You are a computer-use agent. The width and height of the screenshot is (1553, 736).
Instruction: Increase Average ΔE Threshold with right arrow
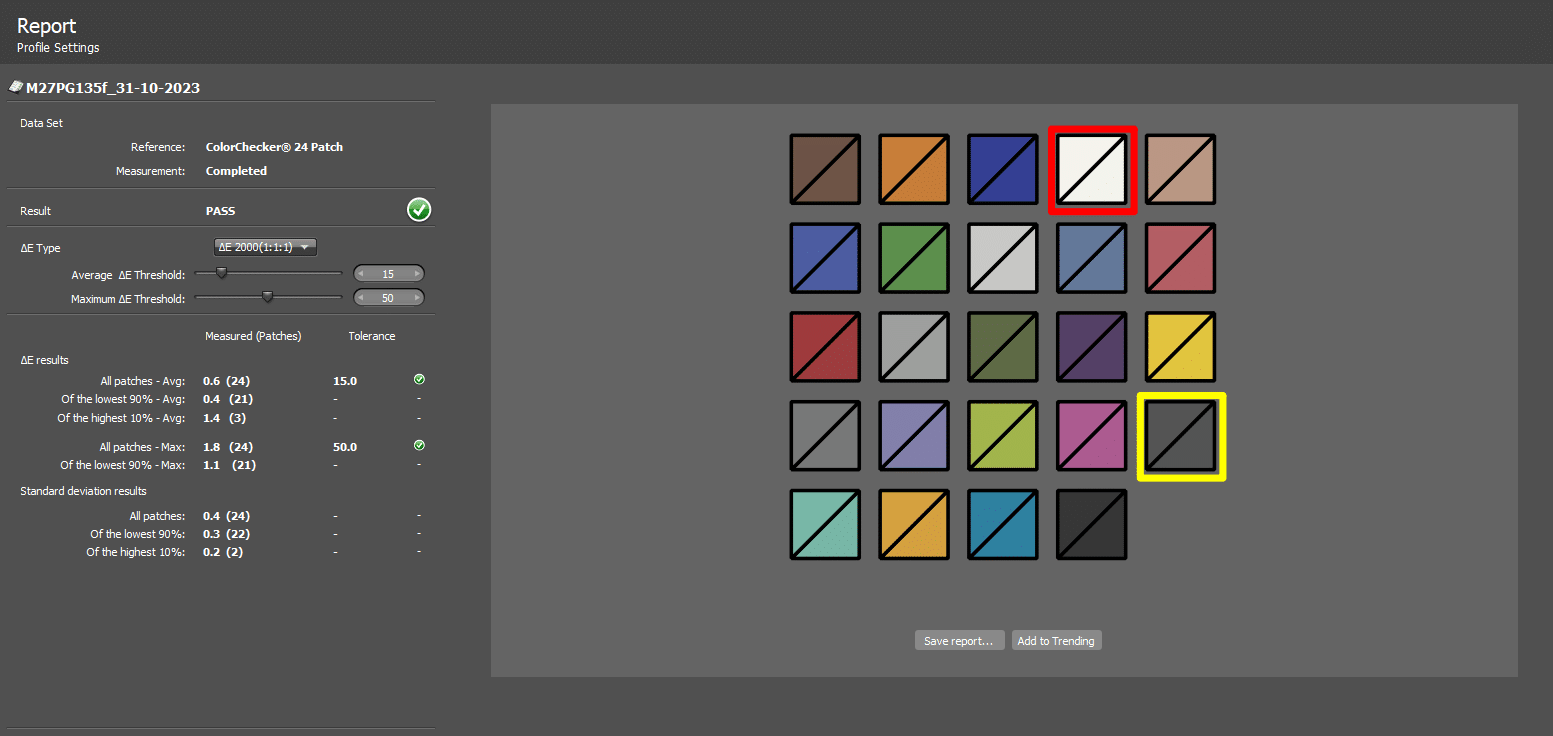tap(416, 274)
